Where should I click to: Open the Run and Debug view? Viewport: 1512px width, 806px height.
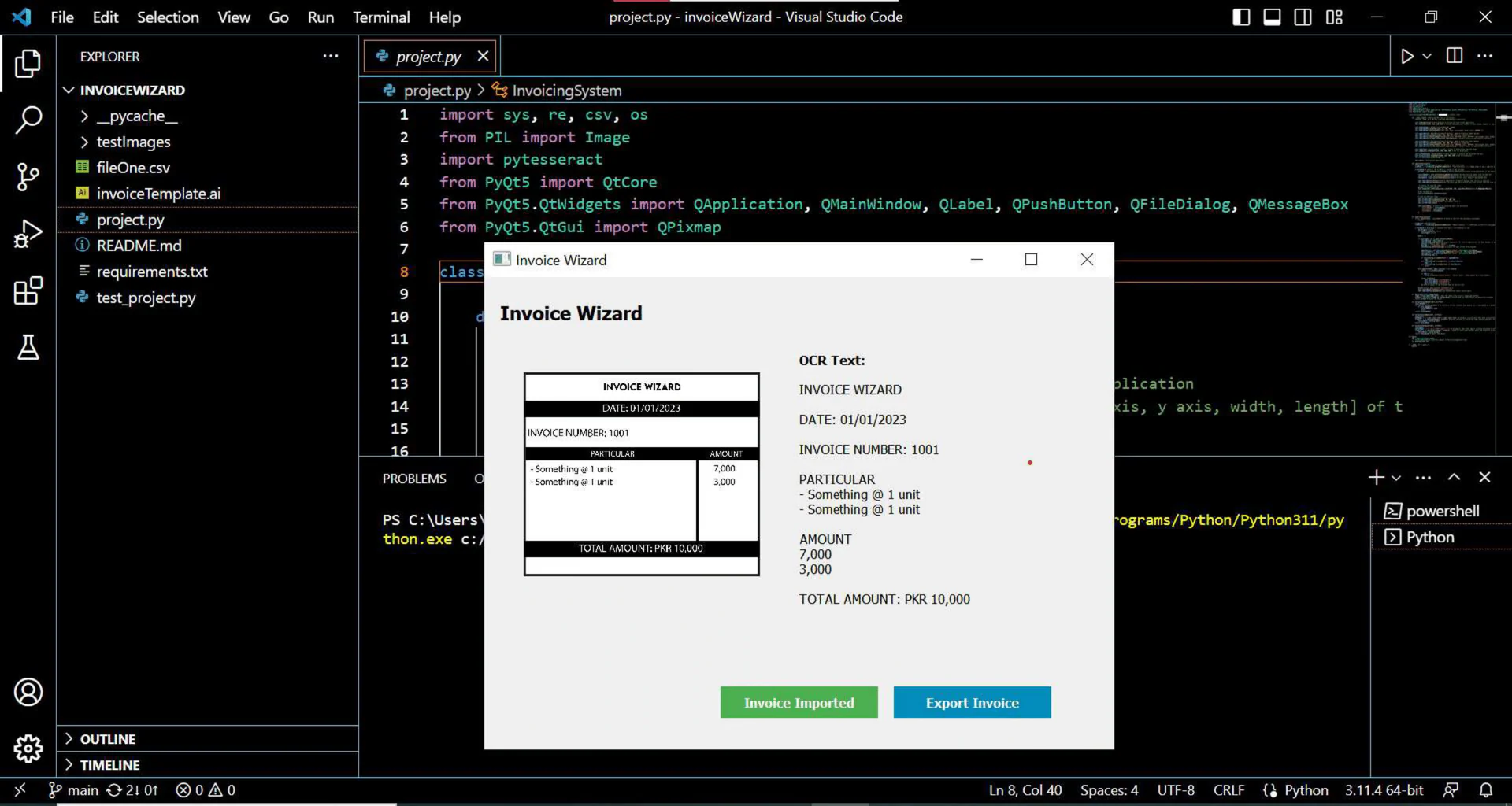point(28,234)
